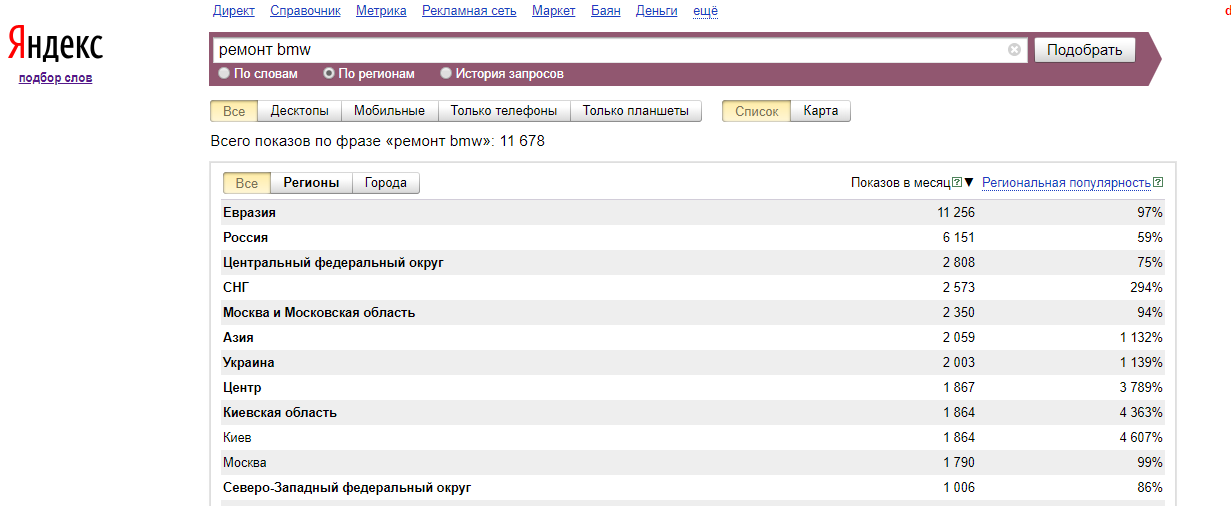Click the 4 607% popularity value
The height and width of the screenshot is (506, 1231).
(1141, 437)
